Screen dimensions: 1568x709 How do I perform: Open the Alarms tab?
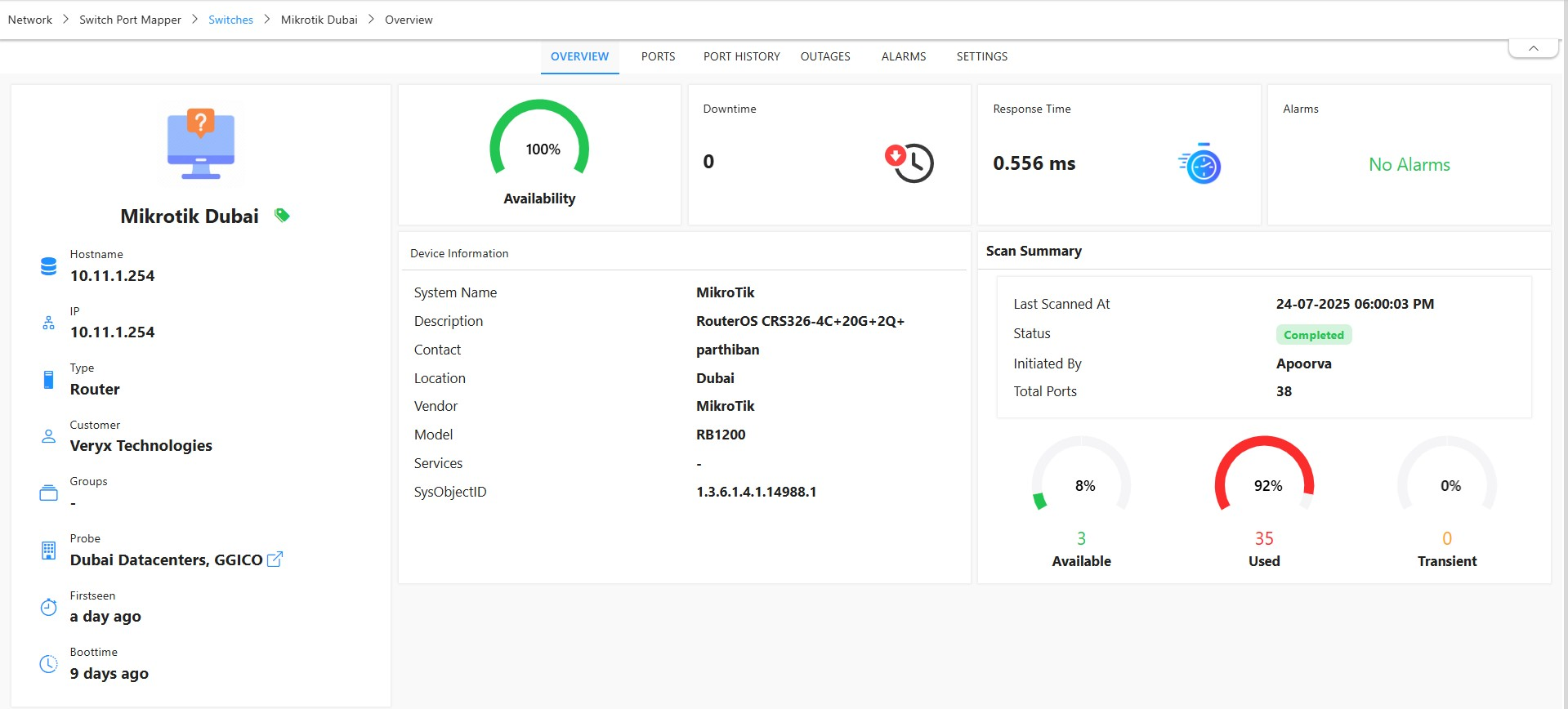[904, 56]
